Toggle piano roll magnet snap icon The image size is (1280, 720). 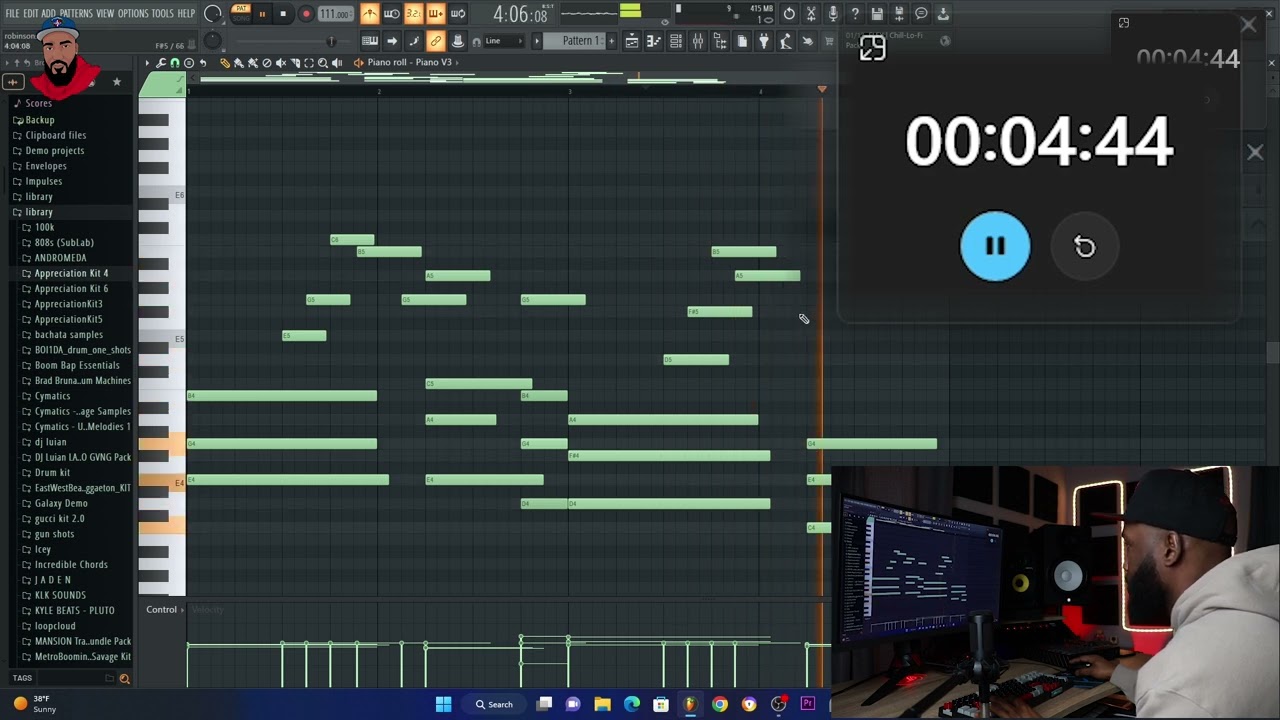pos(175,63)
